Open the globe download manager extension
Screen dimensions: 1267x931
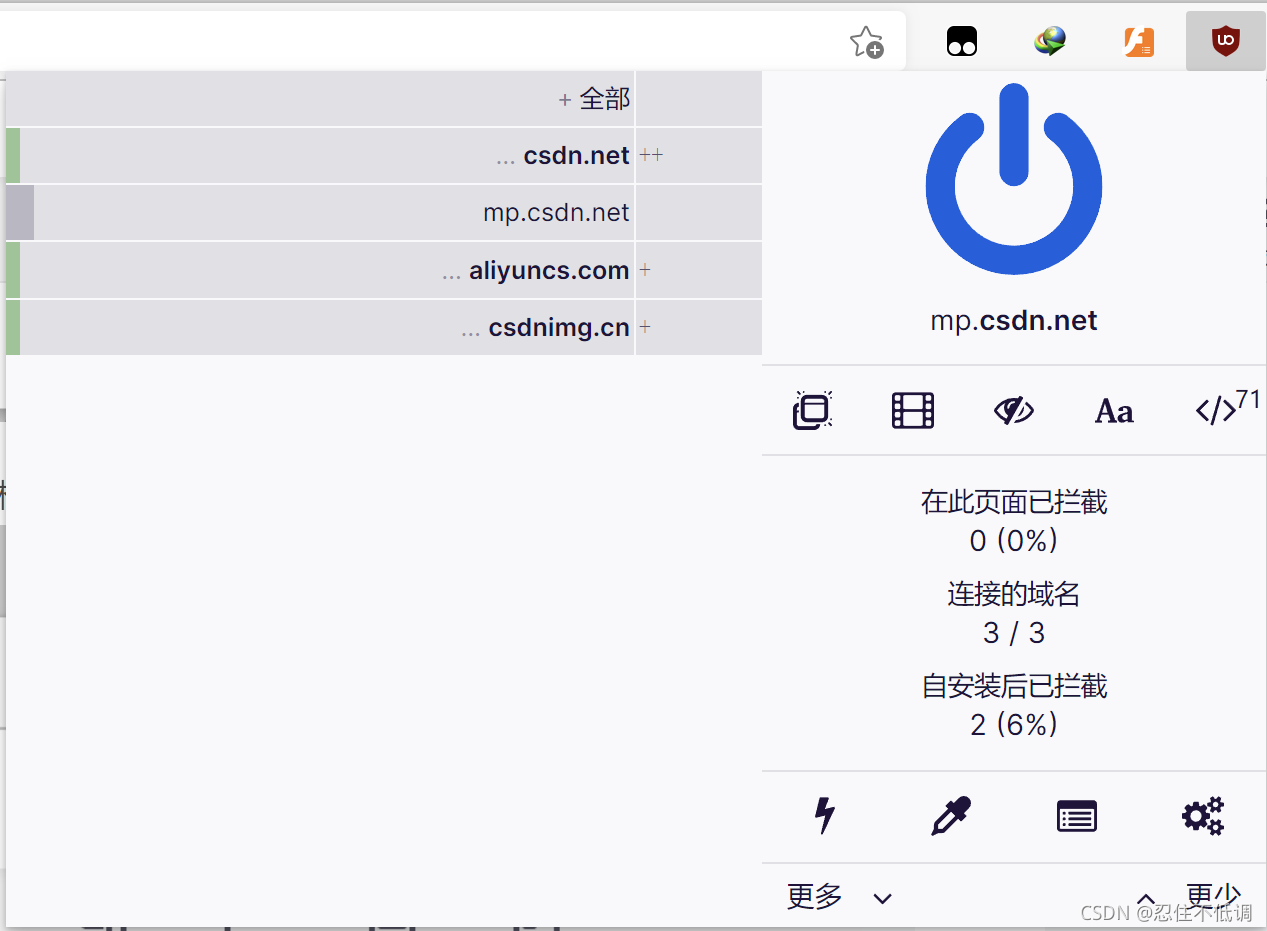point(1050,41)
